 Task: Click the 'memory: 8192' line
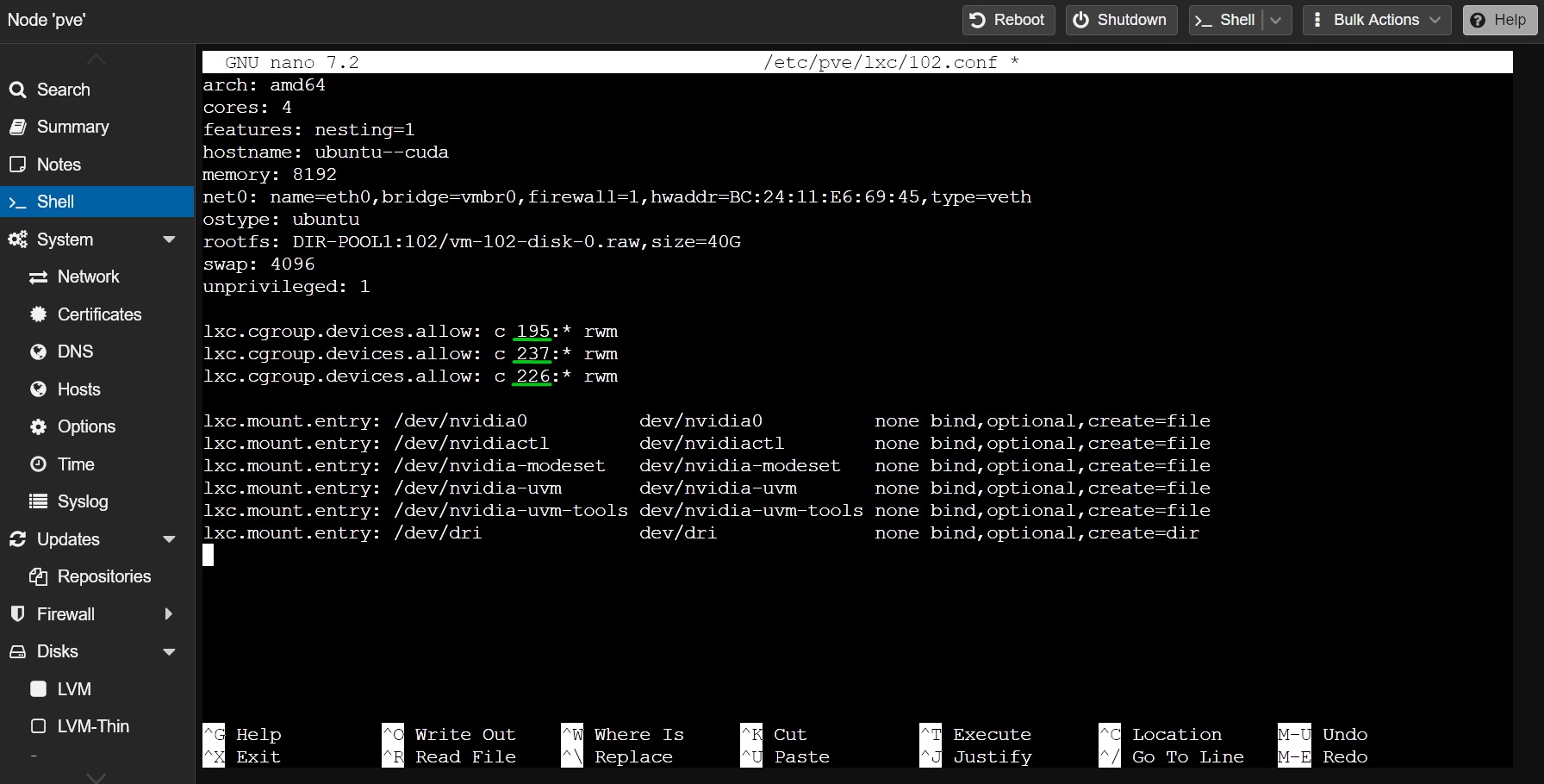[270, 174]
